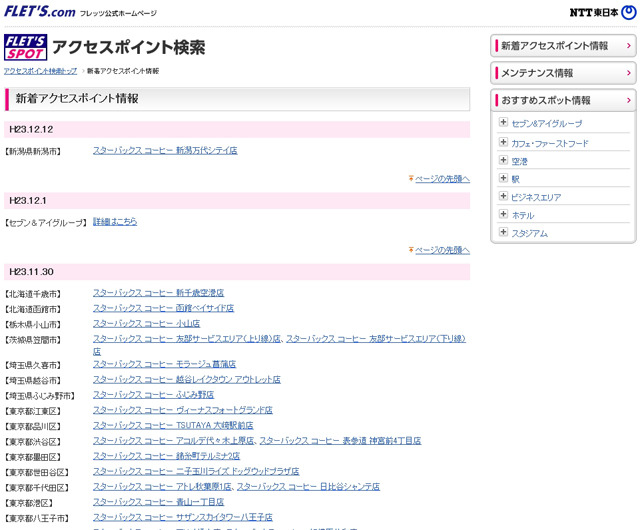Open アコルデ代々木上原店 link
This screenshot has height=530, width=640.
pos(174,441)
